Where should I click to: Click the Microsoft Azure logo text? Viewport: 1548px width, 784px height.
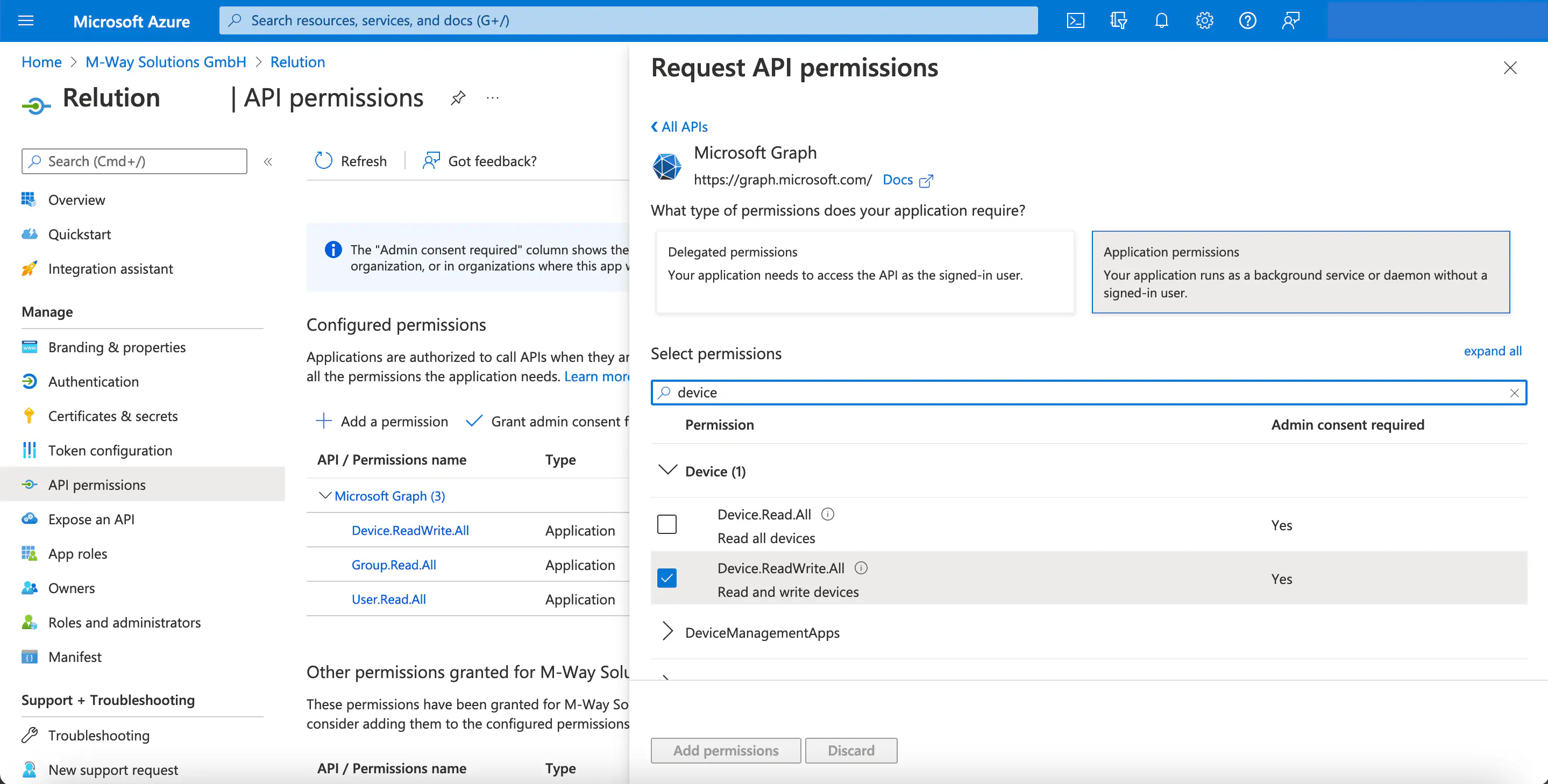131,22
